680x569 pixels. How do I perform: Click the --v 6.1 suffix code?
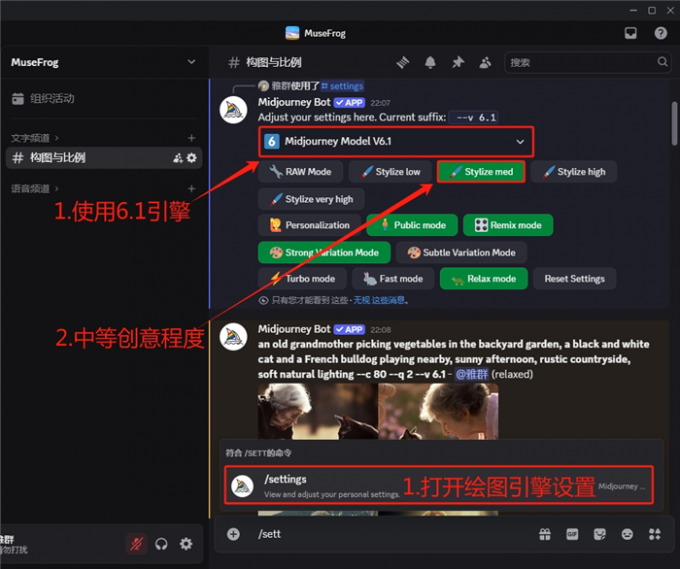[474, 117]
